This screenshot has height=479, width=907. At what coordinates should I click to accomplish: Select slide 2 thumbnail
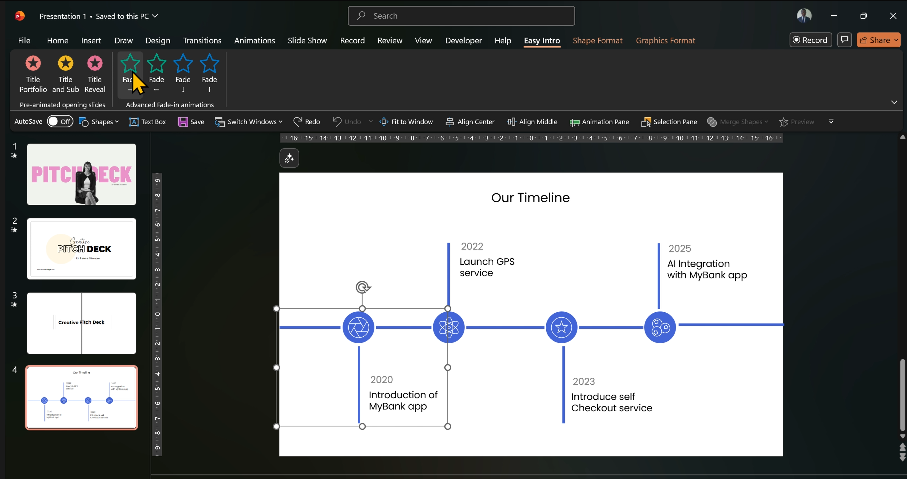pyautogui.click(x=81, y=249)
